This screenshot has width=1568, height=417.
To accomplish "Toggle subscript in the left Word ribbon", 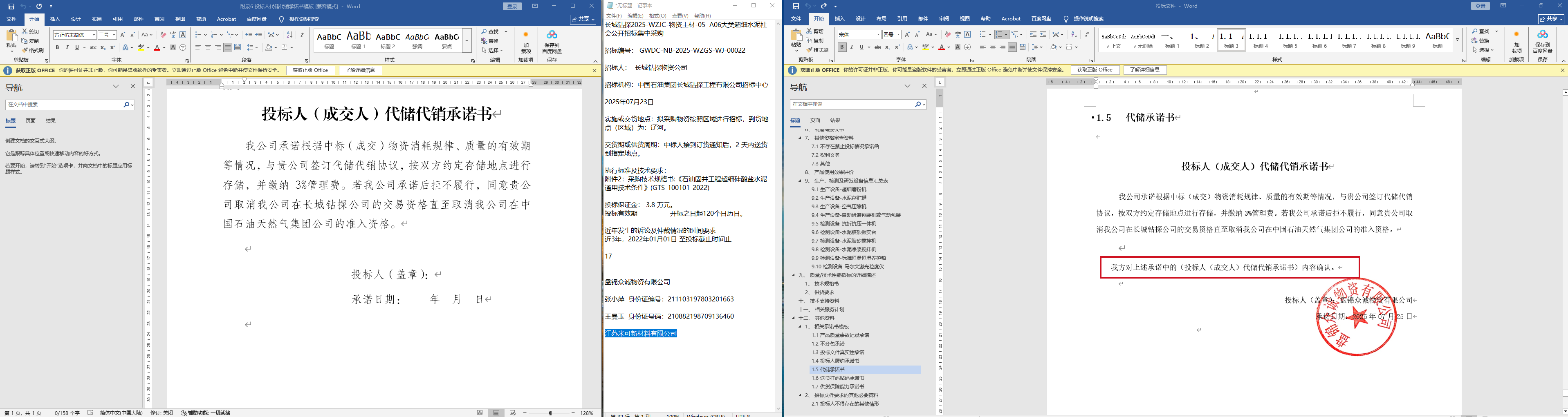I will click(x=103, y=47).
